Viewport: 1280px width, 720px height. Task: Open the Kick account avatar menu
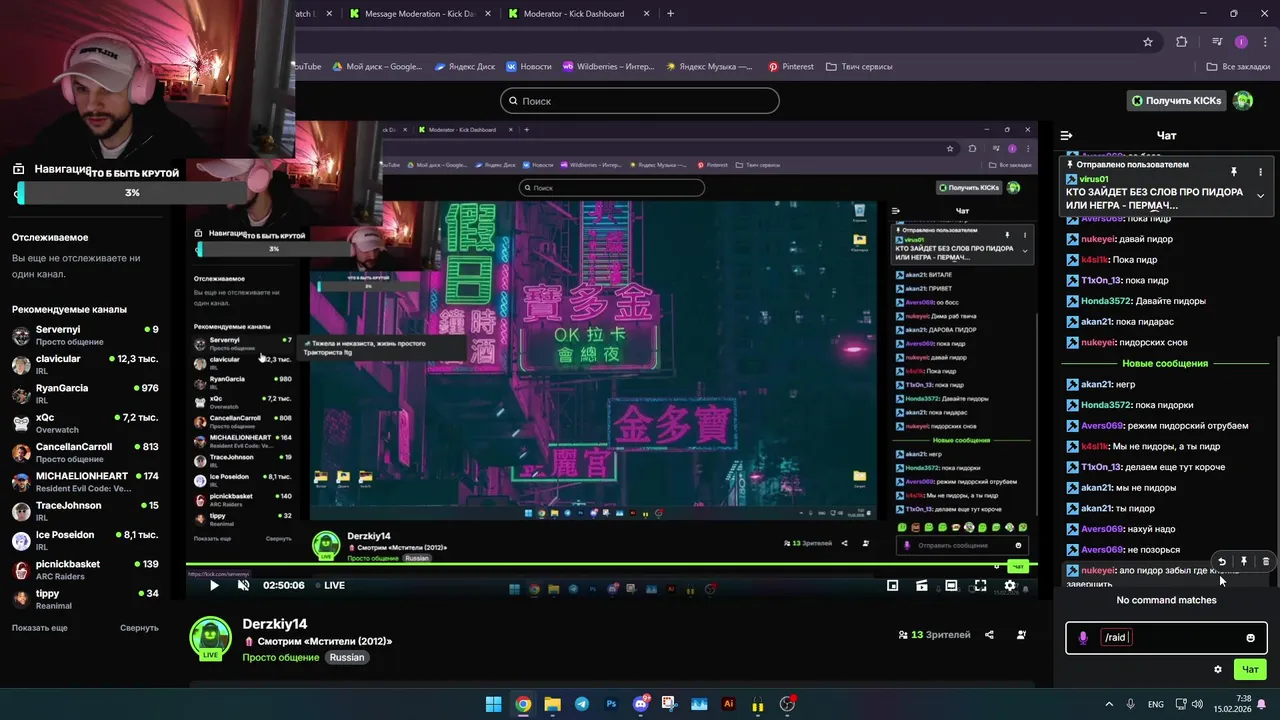pyautogui.click(x=1243, y=100)
